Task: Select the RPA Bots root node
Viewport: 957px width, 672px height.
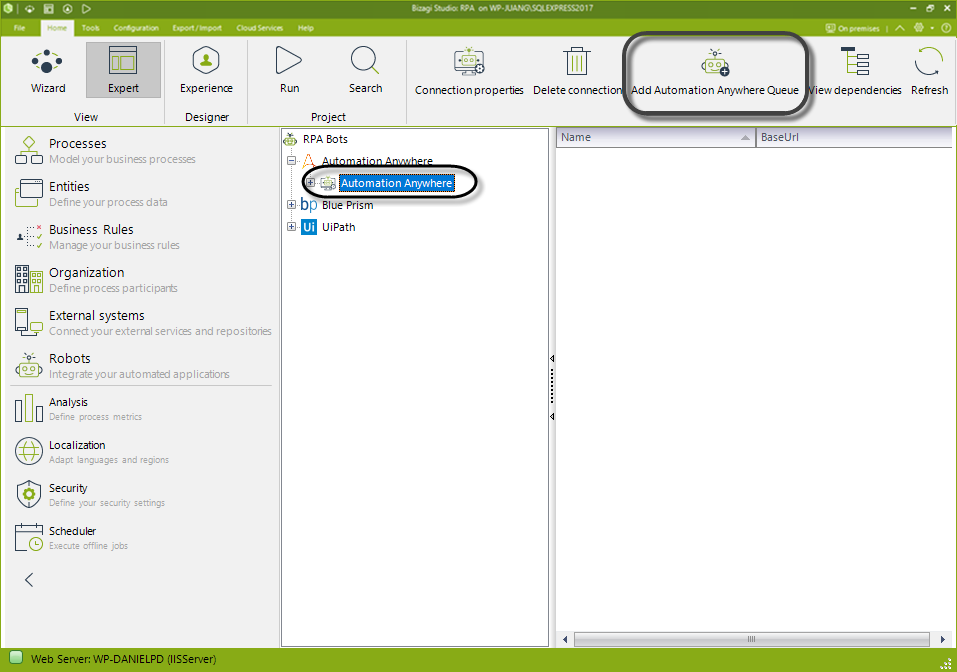Action: click(325, 139)
